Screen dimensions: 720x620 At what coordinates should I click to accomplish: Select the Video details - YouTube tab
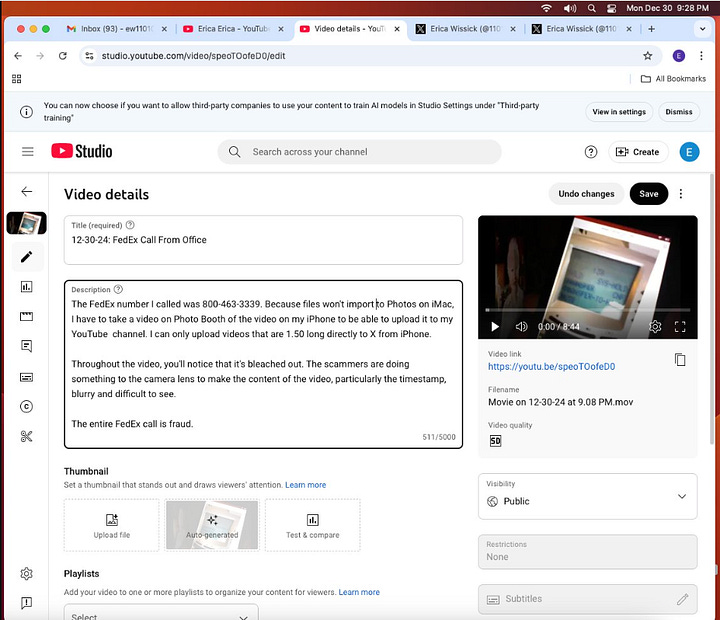coord(350,29)
